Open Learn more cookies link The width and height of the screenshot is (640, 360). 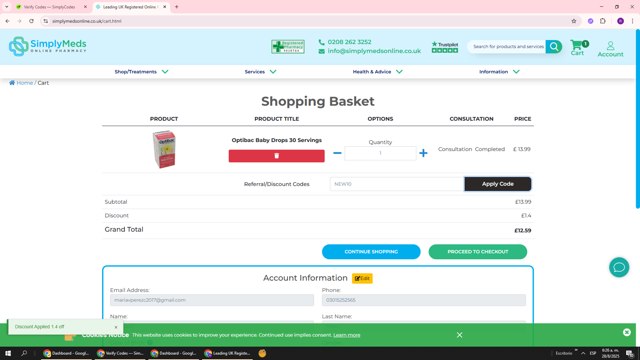point(347,335)
